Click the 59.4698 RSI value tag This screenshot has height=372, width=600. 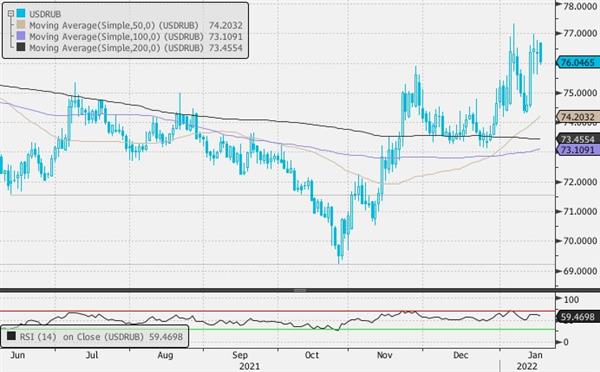[577, 317]
